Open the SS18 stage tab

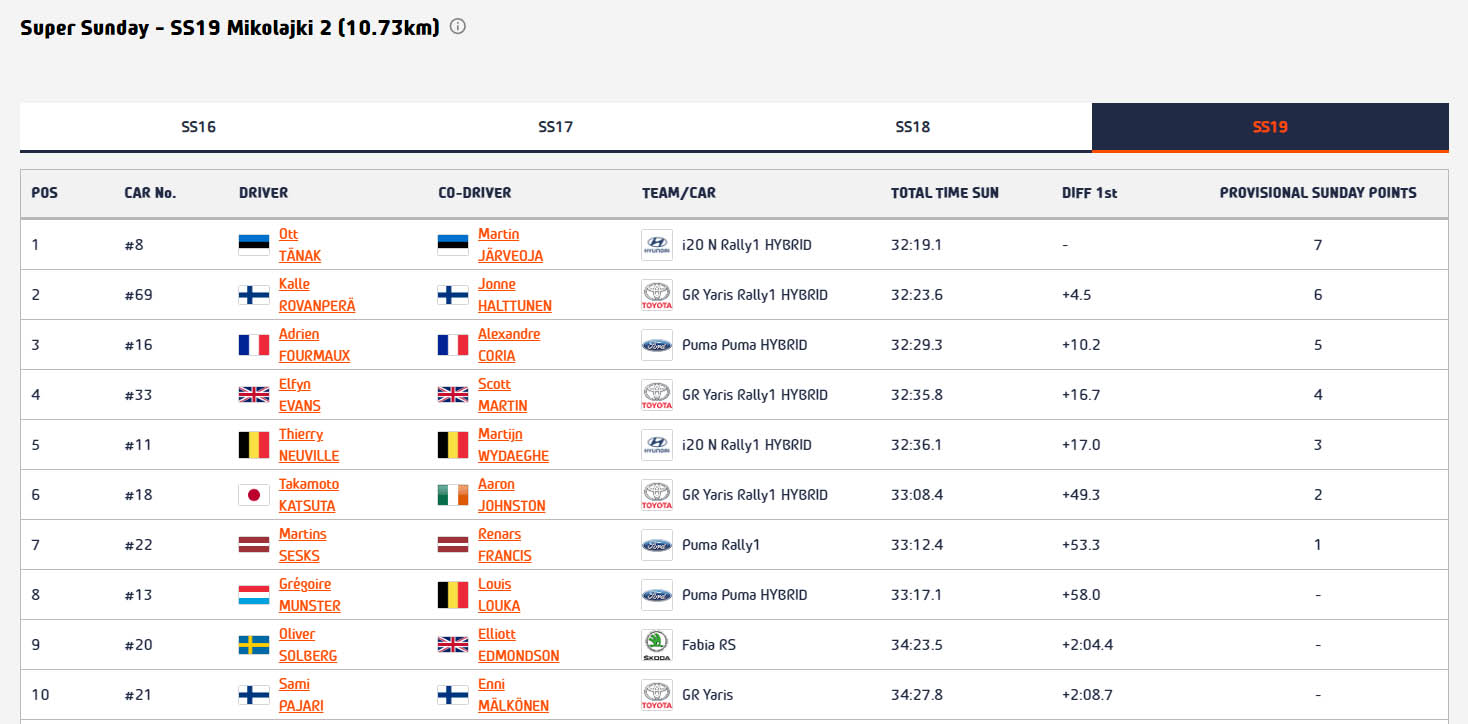(912, 127)
